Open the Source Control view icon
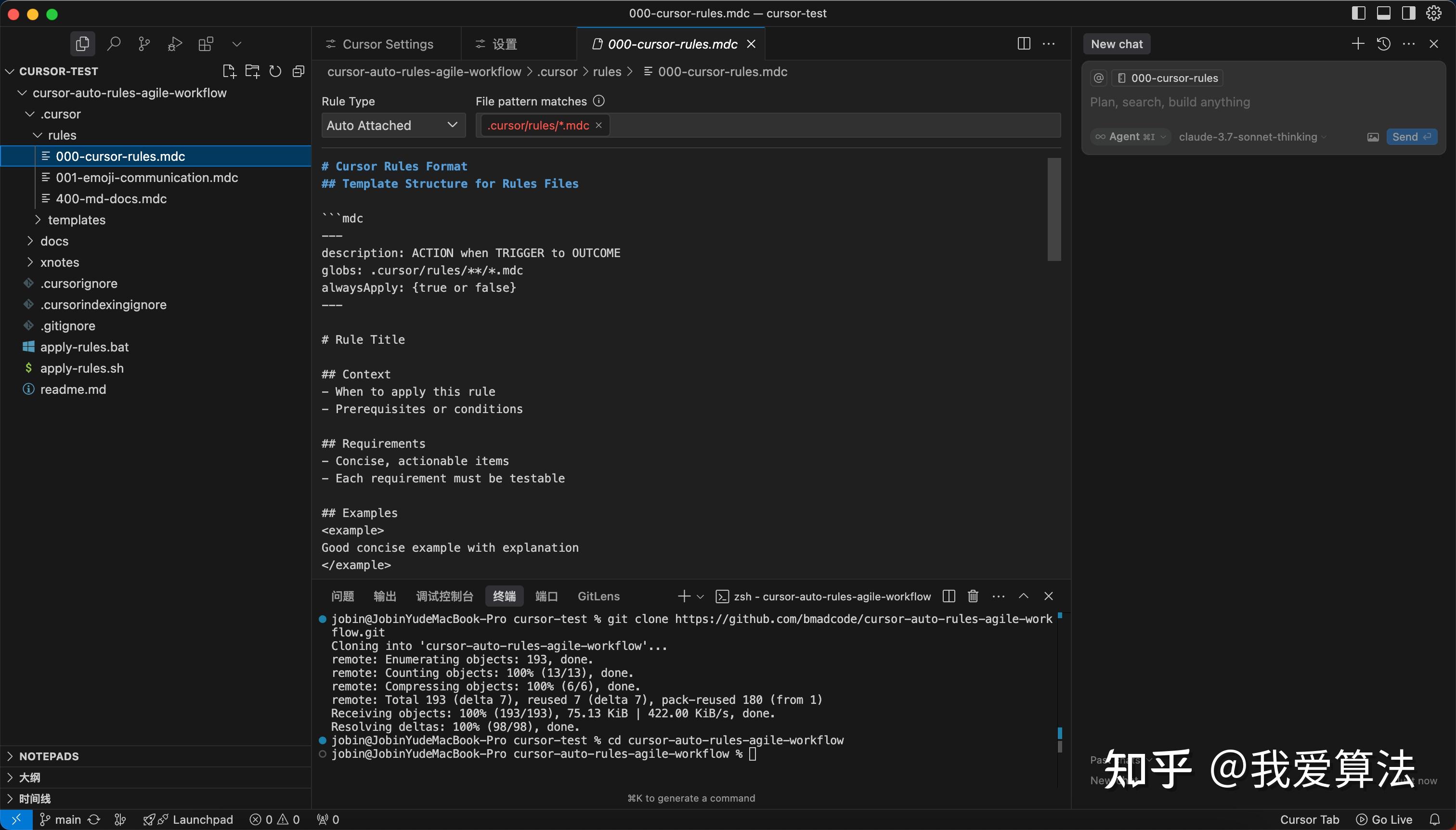The height and width of the screenshot is (830, 1456). coord(144,44)
